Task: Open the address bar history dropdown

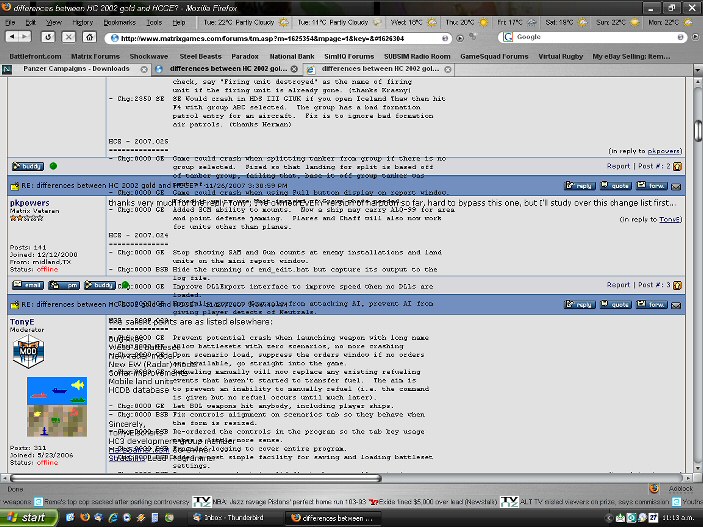Action: pos(445,38)
